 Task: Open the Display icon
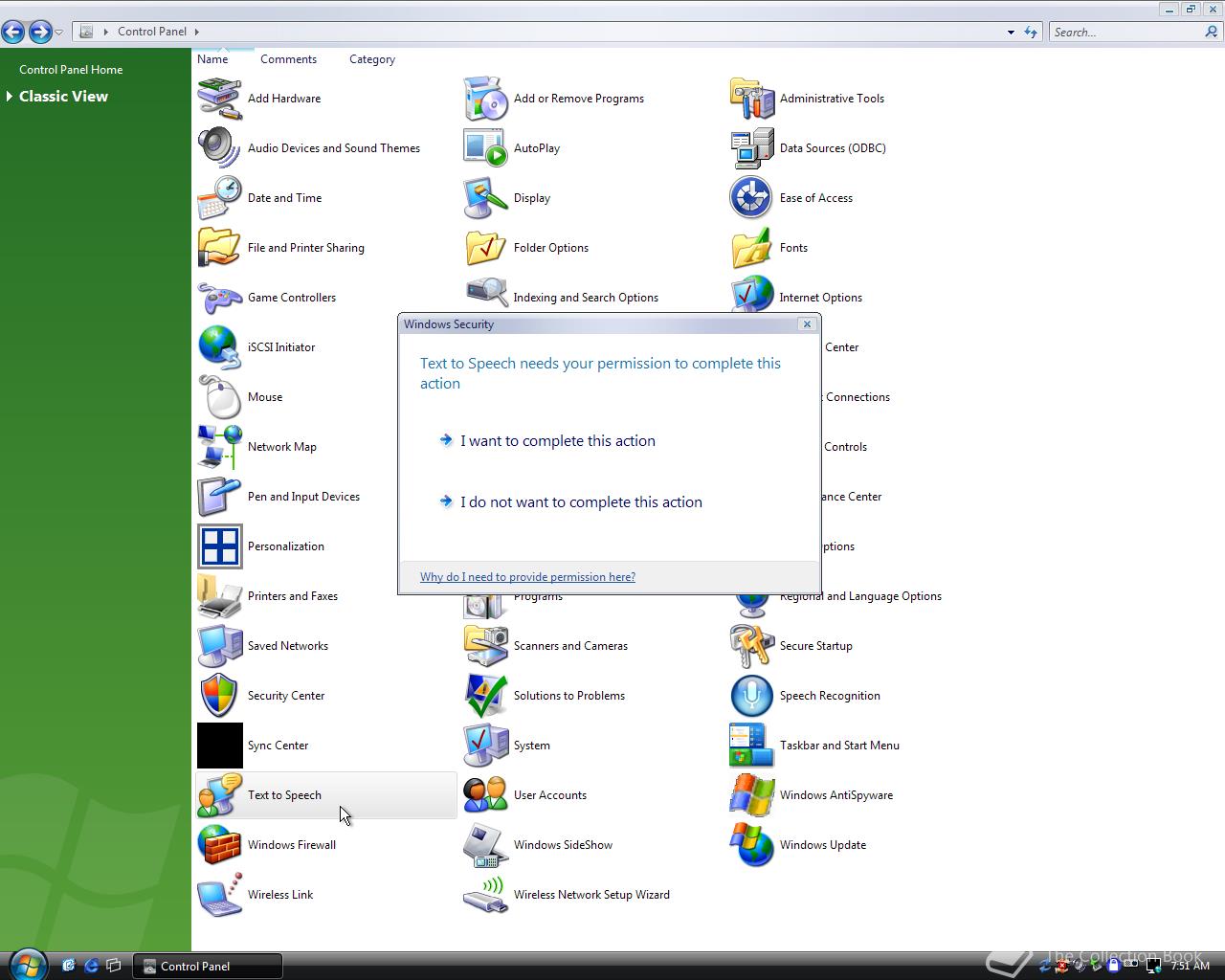485,198
